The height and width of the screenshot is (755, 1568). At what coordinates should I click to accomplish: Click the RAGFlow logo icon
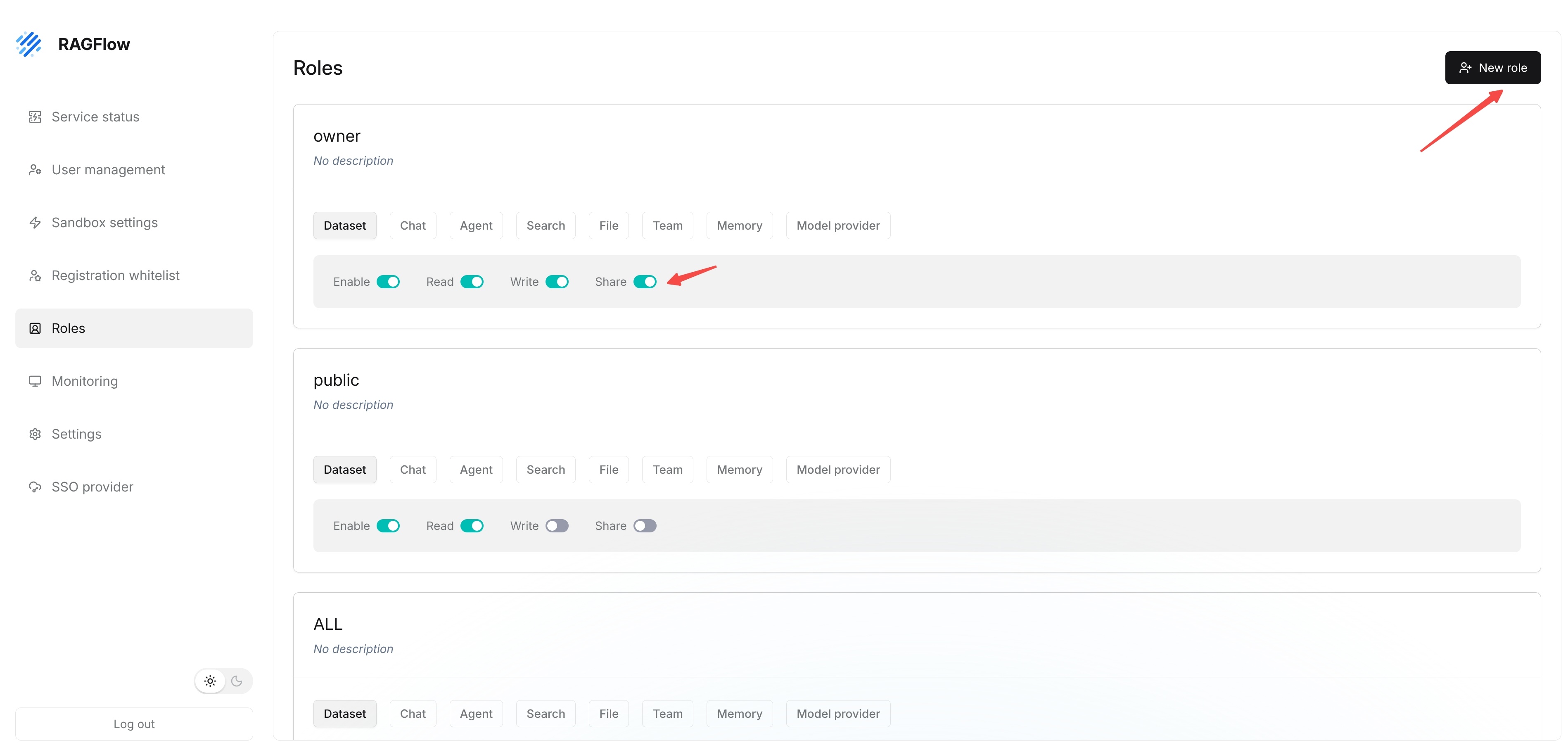(x=28, y=44)
